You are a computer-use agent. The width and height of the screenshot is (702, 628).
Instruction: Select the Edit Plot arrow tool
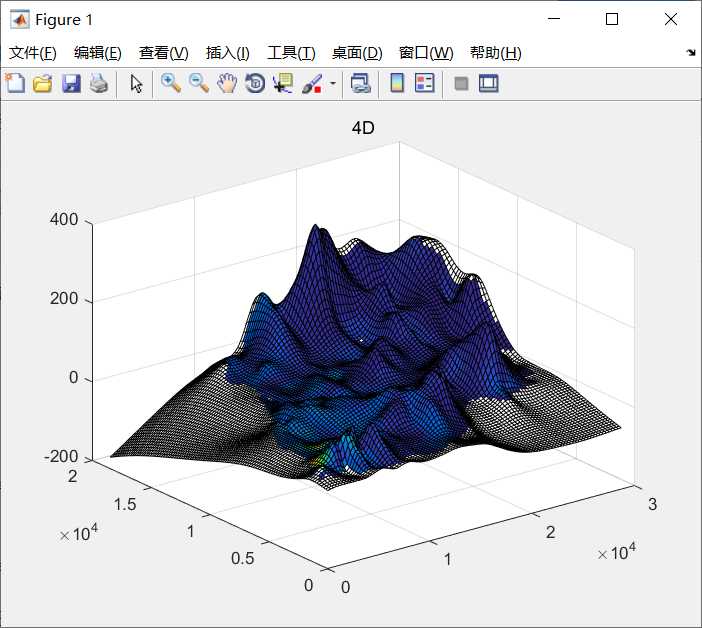[x=136, y=84]
